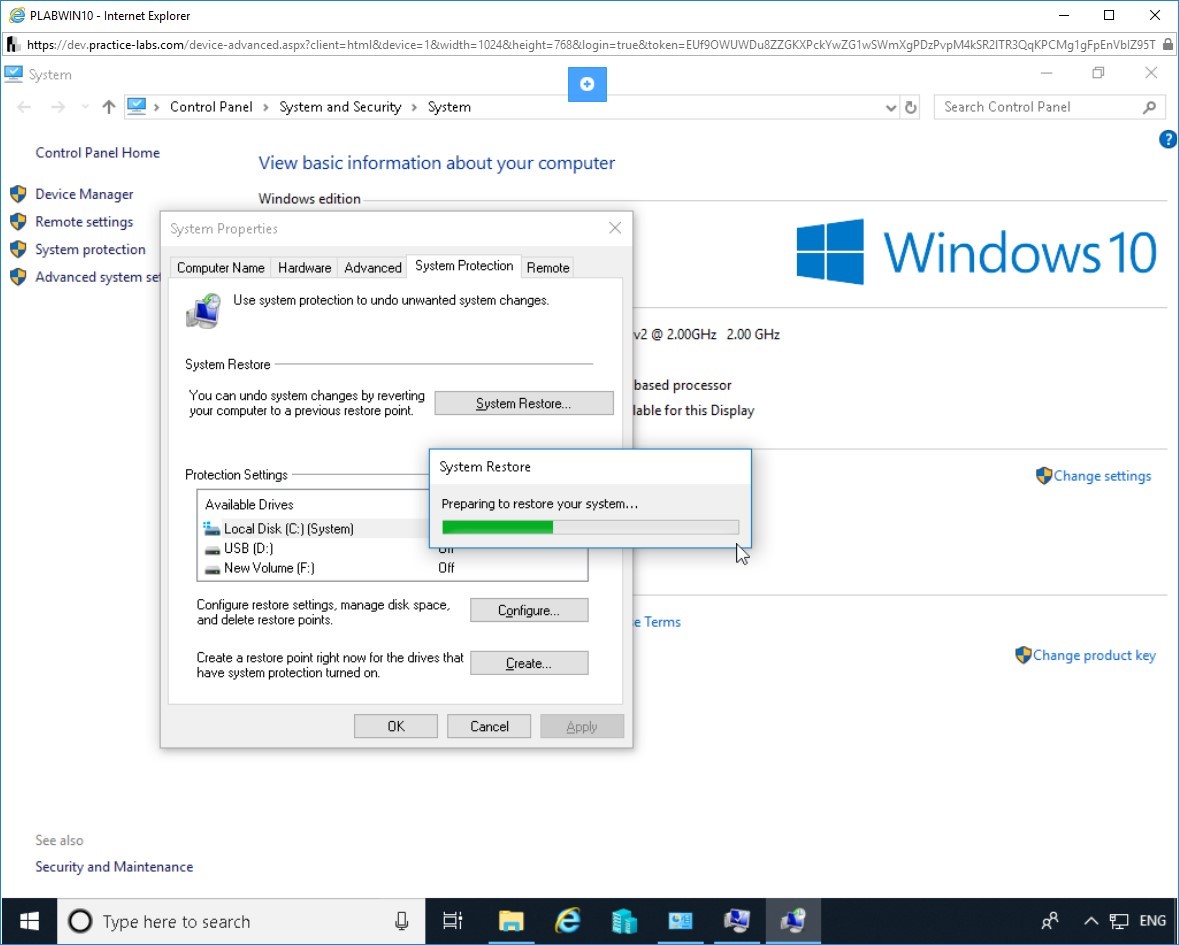Click Change settings link

coord(1102,476)
